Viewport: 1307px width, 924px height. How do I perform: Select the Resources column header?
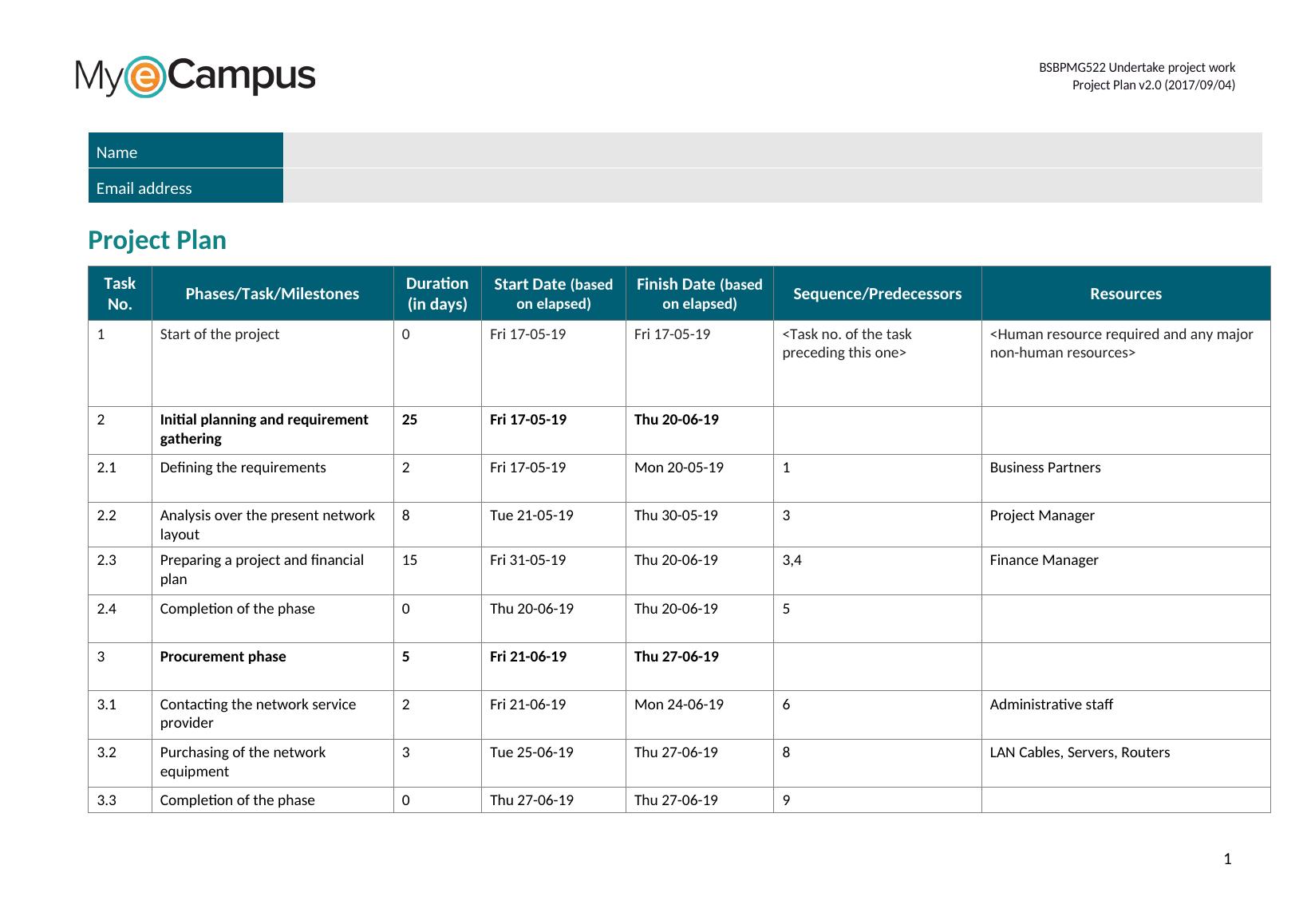click(x=1125, y=294)
